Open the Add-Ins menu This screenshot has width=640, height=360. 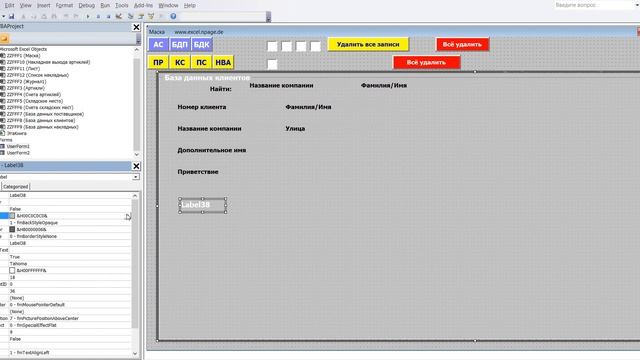click(x=143, y=5)
